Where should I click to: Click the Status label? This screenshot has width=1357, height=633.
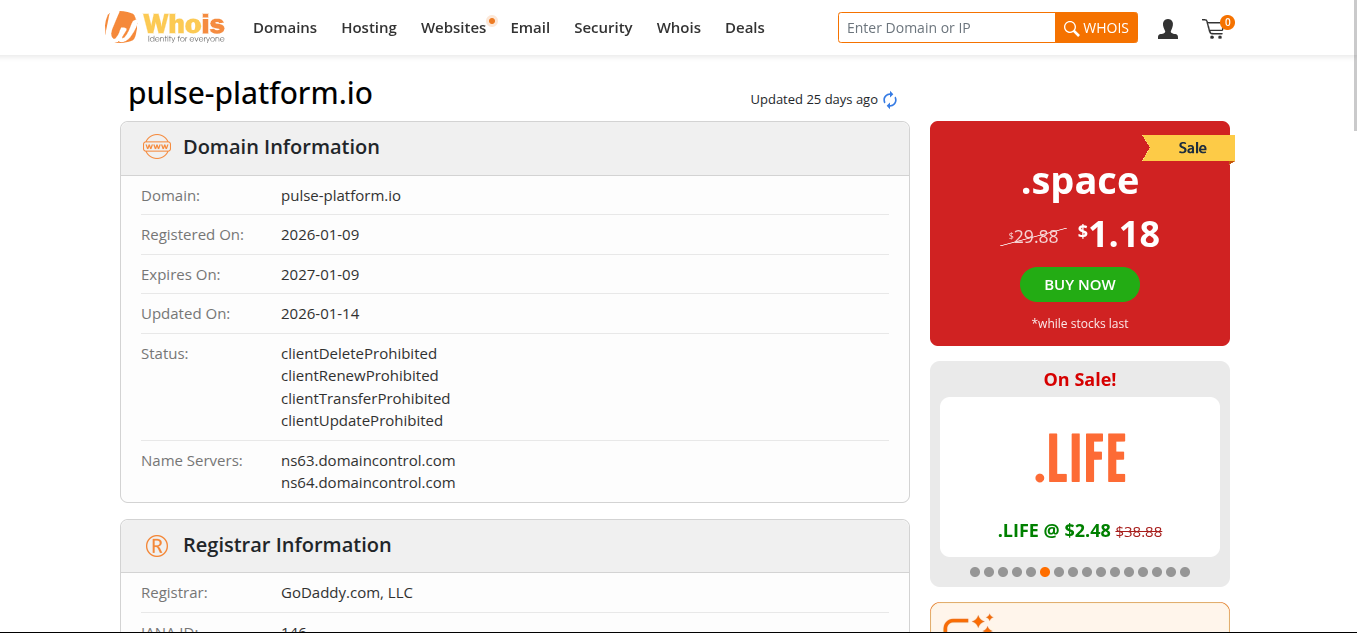click(165, 354)
